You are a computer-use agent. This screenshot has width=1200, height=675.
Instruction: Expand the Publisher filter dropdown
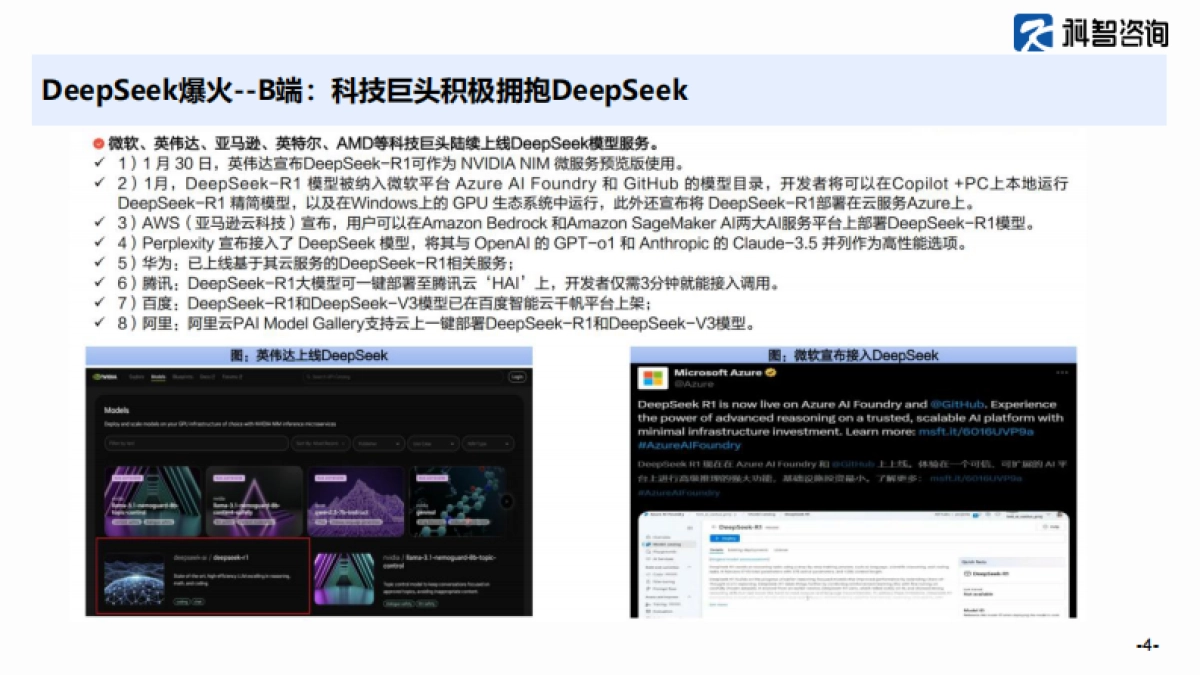(377, 443)
